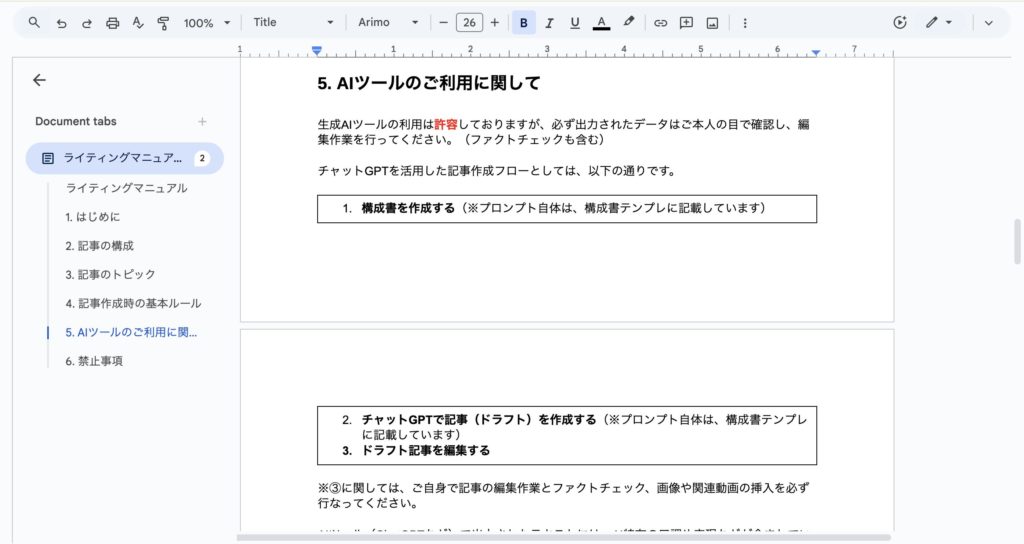
Task: Toggle underline formatting
Action: pyautogui.click(x=574, y=22)
